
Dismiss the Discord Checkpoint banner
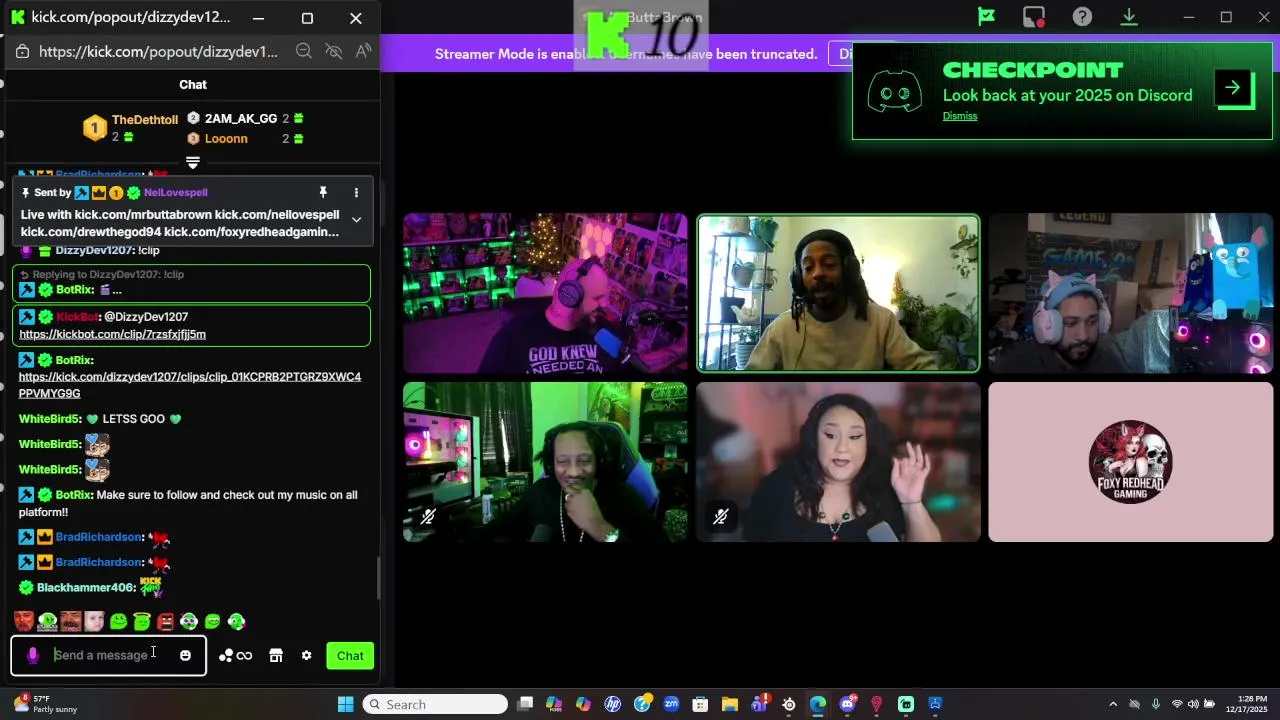click(960, 116)
